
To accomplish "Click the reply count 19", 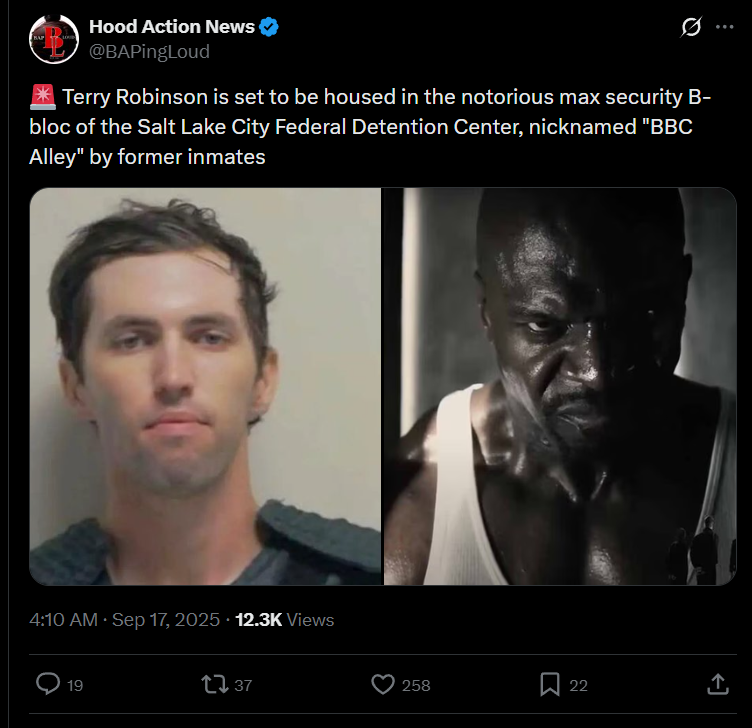I will click(x=75, y=685).
